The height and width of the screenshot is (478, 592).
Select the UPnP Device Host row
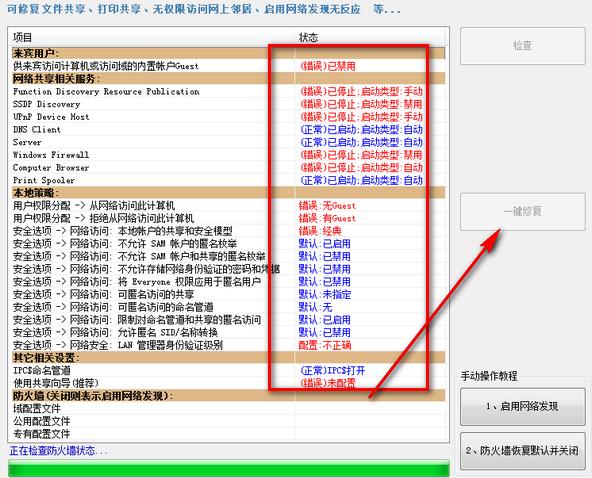tap(228, 117)
